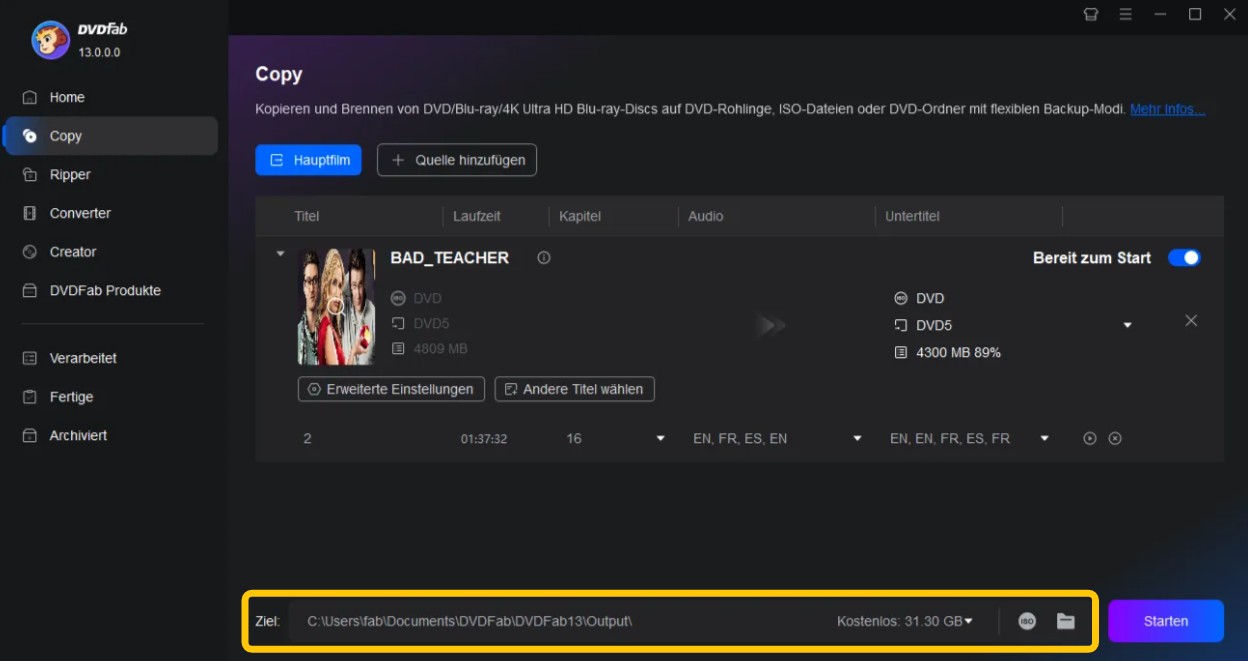The height and width of the screenshot is (661, 1248).
Task: Click the source DVD format label
Action: 427,298
